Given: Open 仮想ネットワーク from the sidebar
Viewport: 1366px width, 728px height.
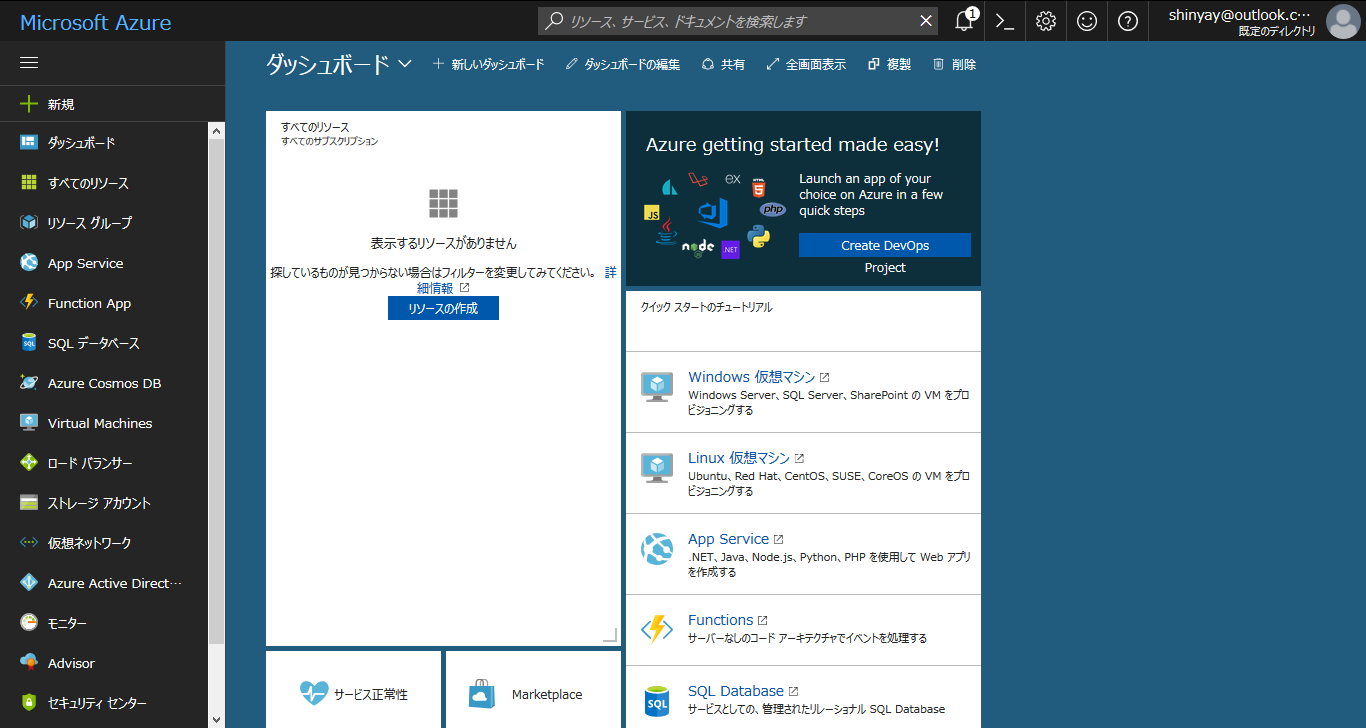Looking at the screenshot, I should coord(90,542).
